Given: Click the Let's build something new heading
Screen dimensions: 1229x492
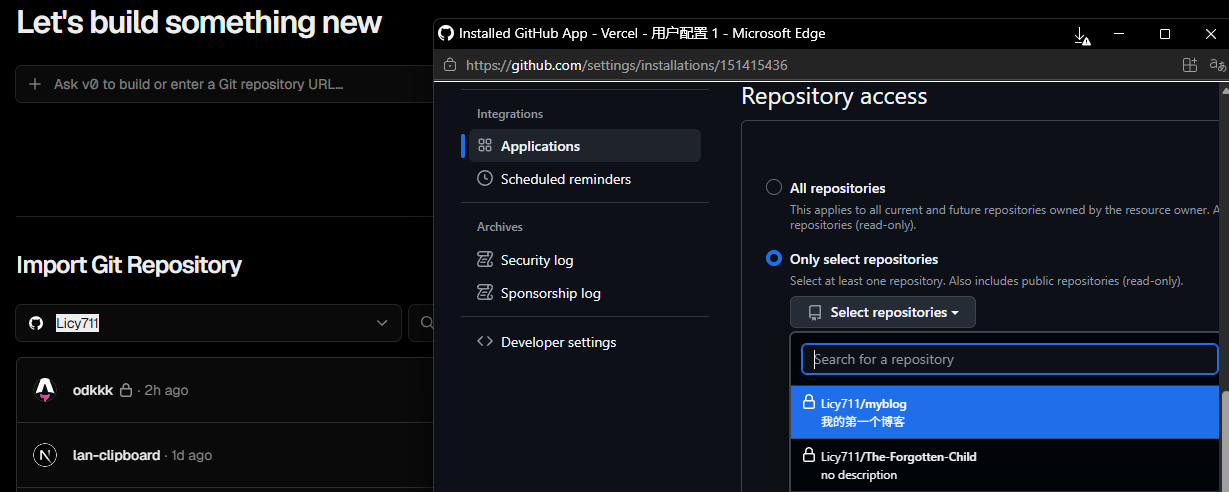Looking at the screenshot, I should click(x=199, y=22).
